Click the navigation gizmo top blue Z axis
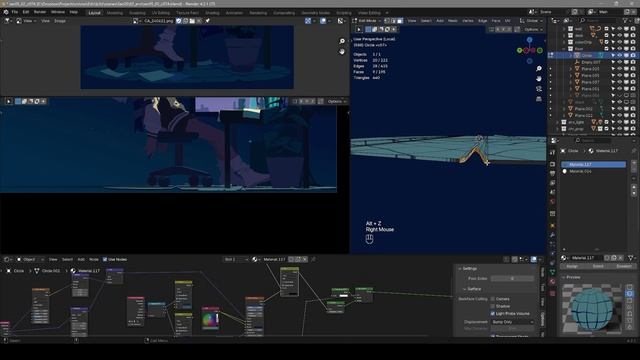The height and width of the screenshot is (360, 640). [x=529, y=40]
